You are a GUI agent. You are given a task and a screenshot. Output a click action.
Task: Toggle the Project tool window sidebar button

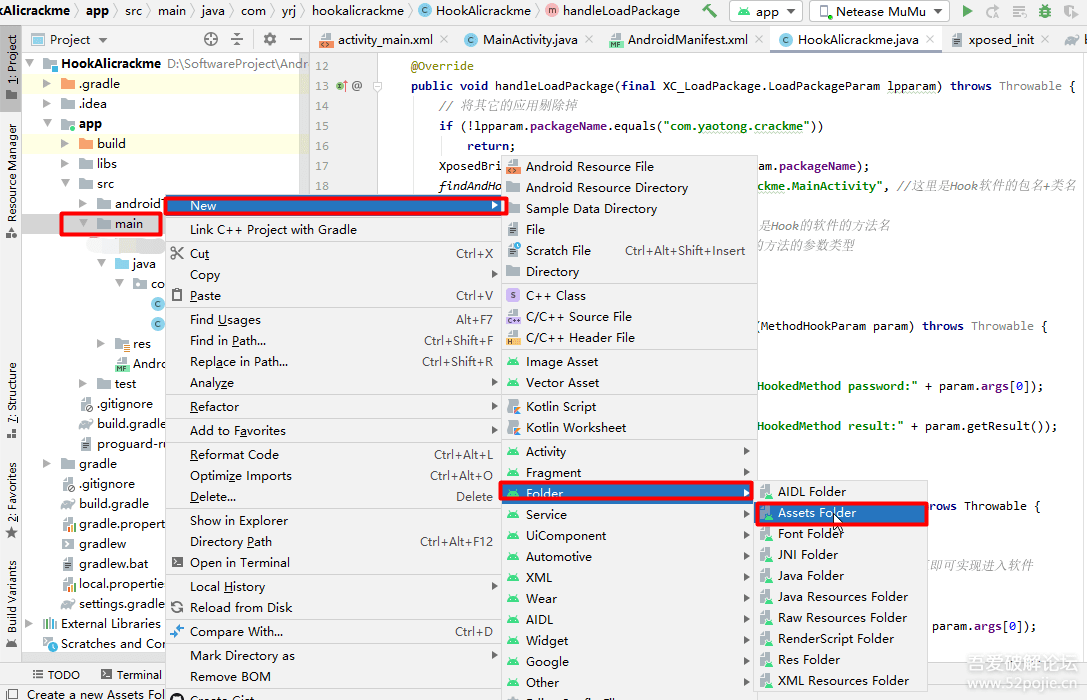pyautogui.click(x=11, y=68)
